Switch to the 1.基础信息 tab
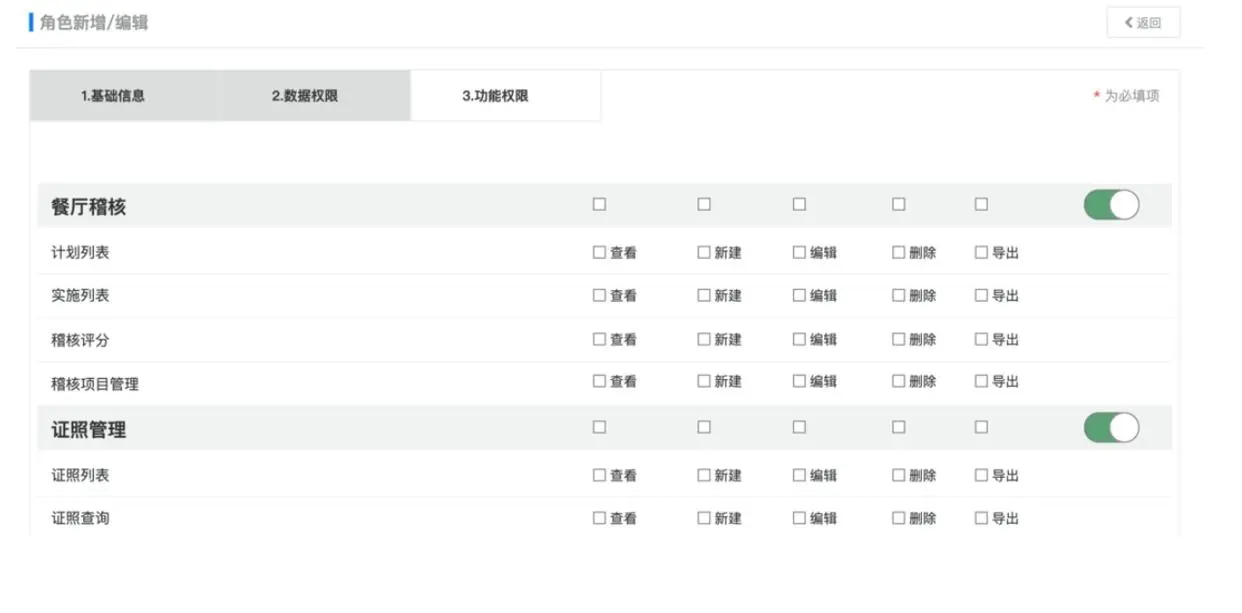 (113, 96)
